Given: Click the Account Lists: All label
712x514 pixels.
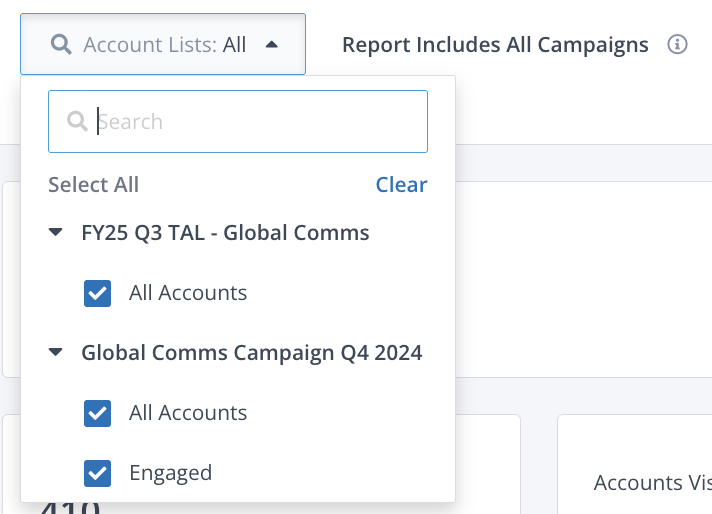Looking at the screenshot, I should pyautogui.click(x=165, y=45).
